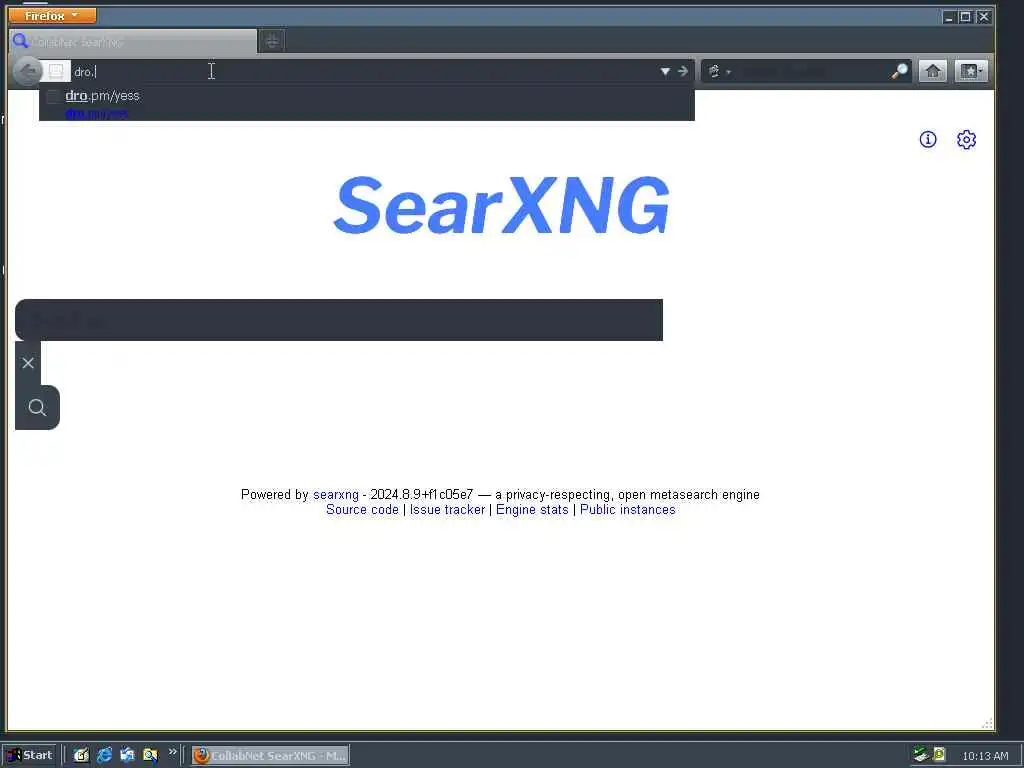Focus the SearXNG search query box
Screen dimensions: 1024x768
click(x=339, y=320)
